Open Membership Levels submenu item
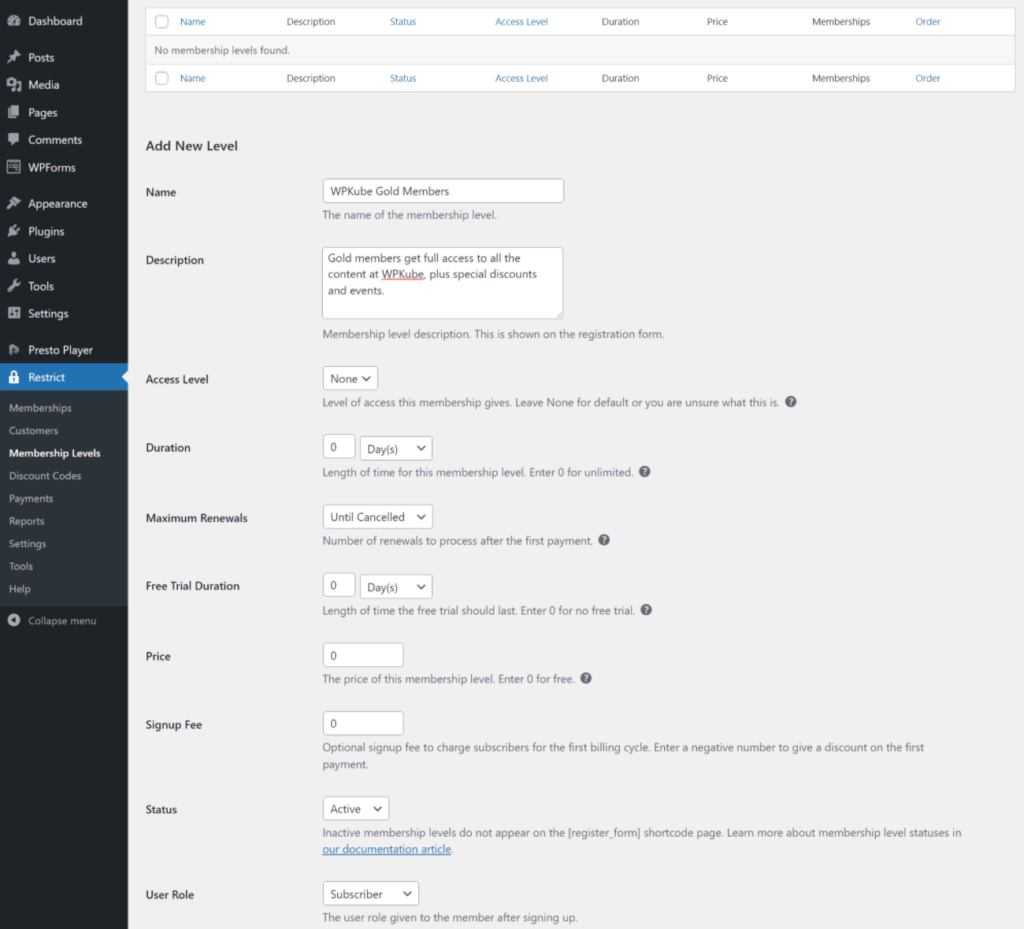 click(x=55, y=453)
